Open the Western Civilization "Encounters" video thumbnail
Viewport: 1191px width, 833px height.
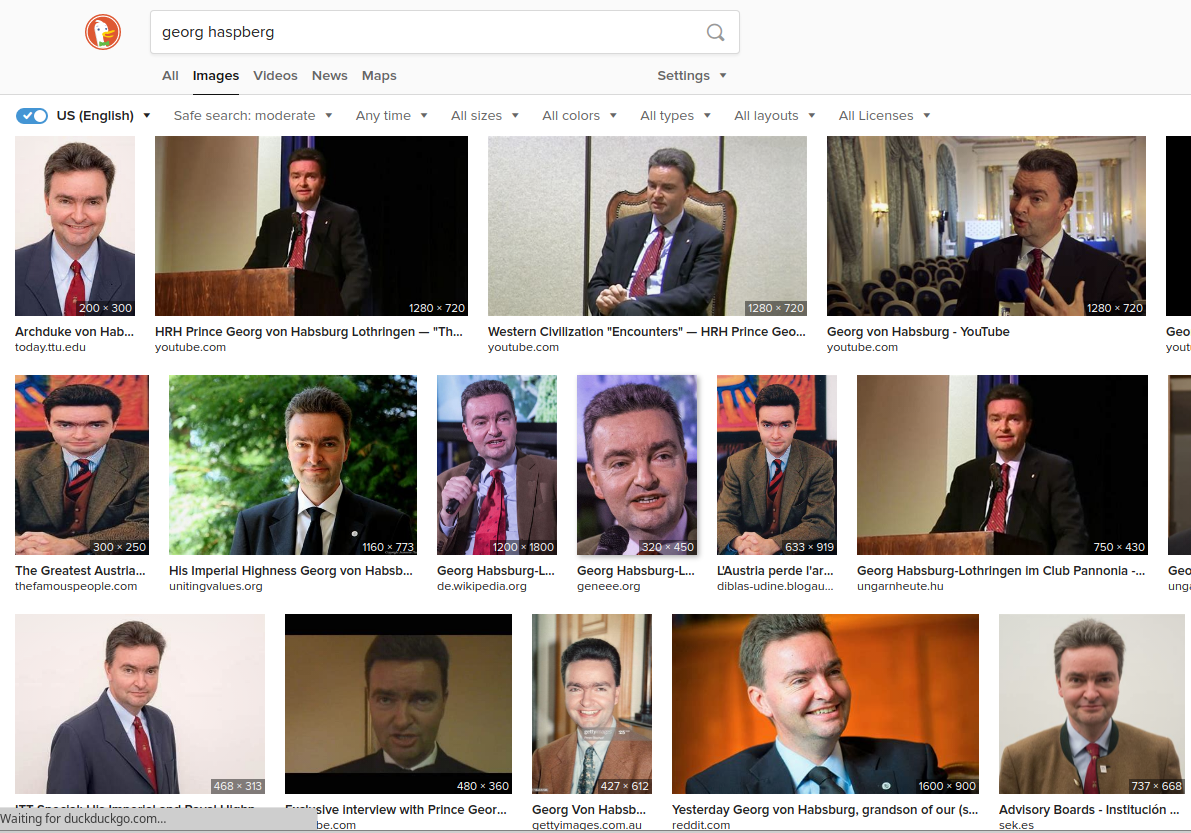coord(647,226)
